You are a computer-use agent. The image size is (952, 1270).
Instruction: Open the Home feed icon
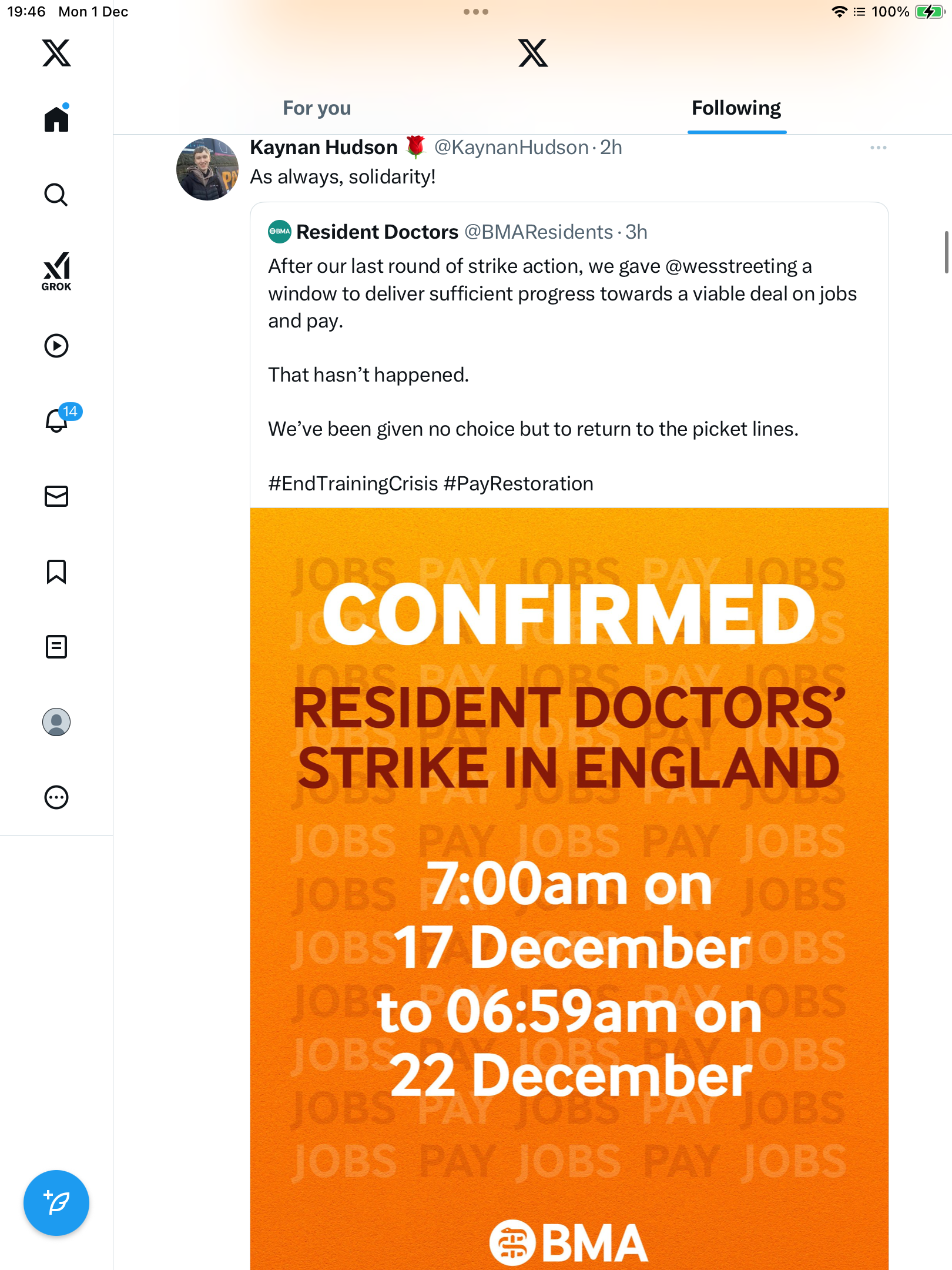coord(56,119)
